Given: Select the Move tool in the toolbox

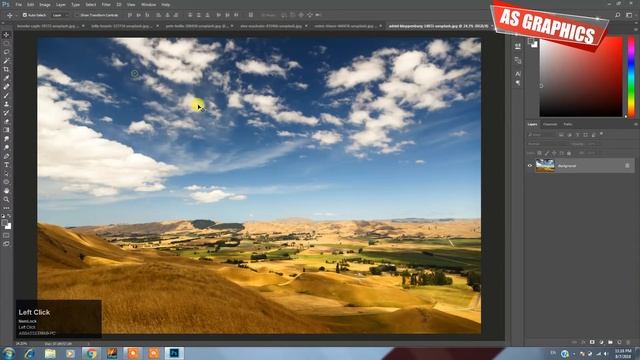Looking at the screenshot, I should point(6,35).
